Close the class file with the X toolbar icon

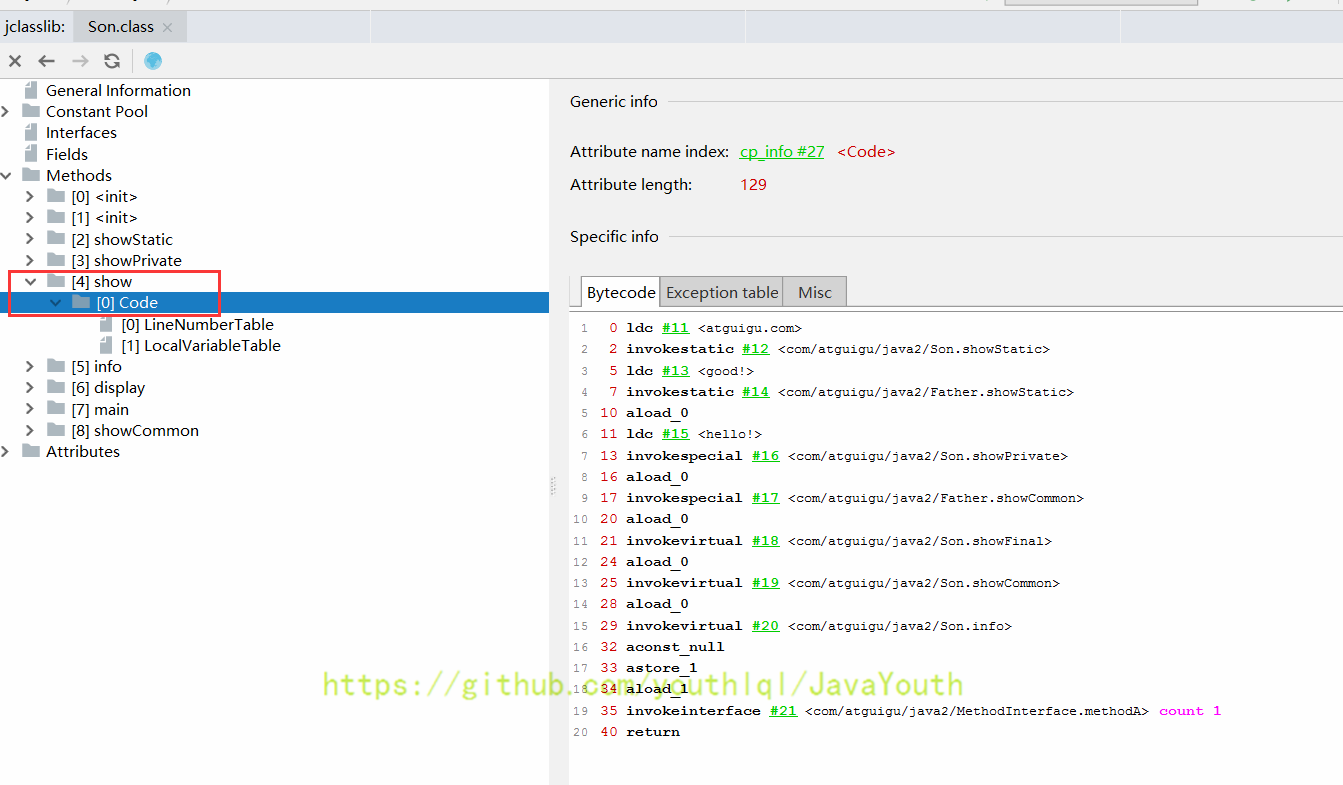tap(14, 60)
